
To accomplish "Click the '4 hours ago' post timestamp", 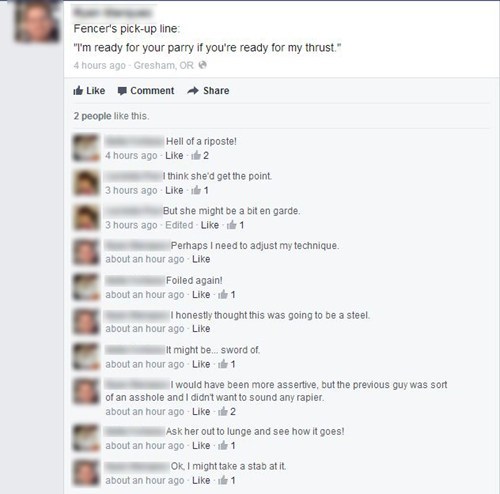I will coord(100,65).
